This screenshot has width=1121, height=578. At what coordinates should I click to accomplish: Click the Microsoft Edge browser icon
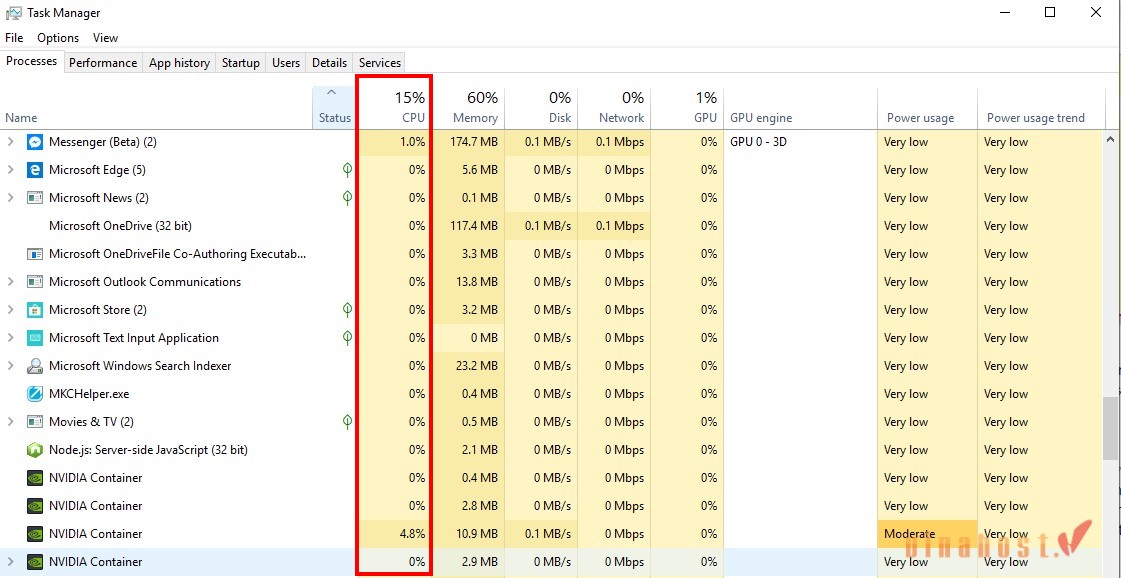pyautogui.click(x=35, y=169)
